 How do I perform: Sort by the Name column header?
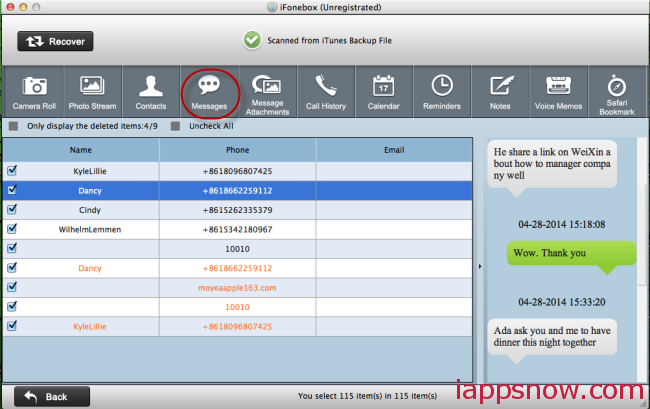click(x=81, y=150)
